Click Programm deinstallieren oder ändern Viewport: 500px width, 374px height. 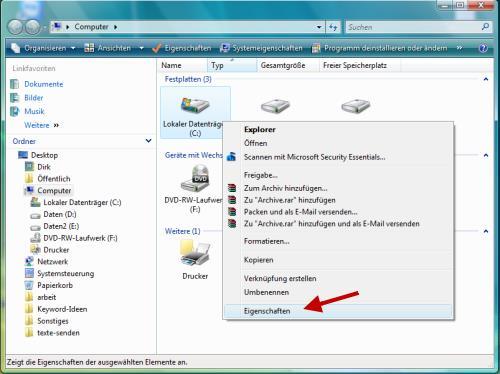click(x=379, y=48)
